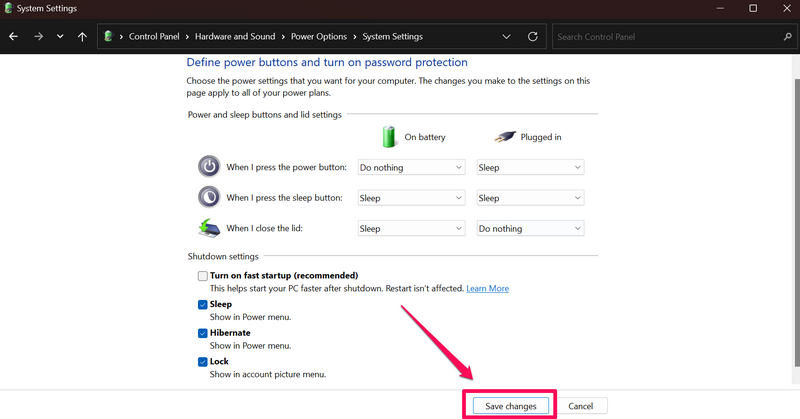Viewport: 800px width, 419px height.
Task: Click the Back navigation arrow
Action: tap(14, 37)
